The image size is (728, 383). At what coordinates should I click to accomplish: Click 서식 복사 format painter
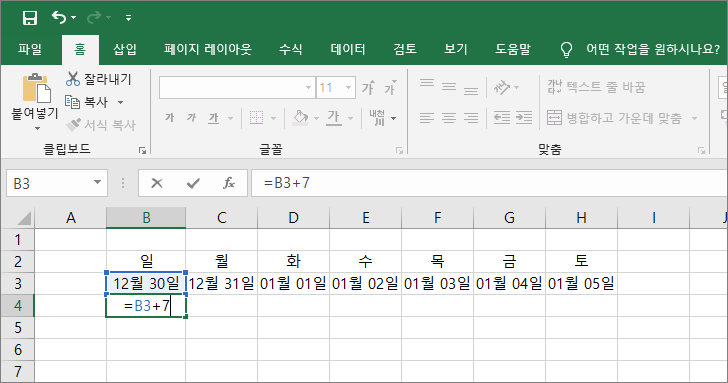tap(101, 124)
